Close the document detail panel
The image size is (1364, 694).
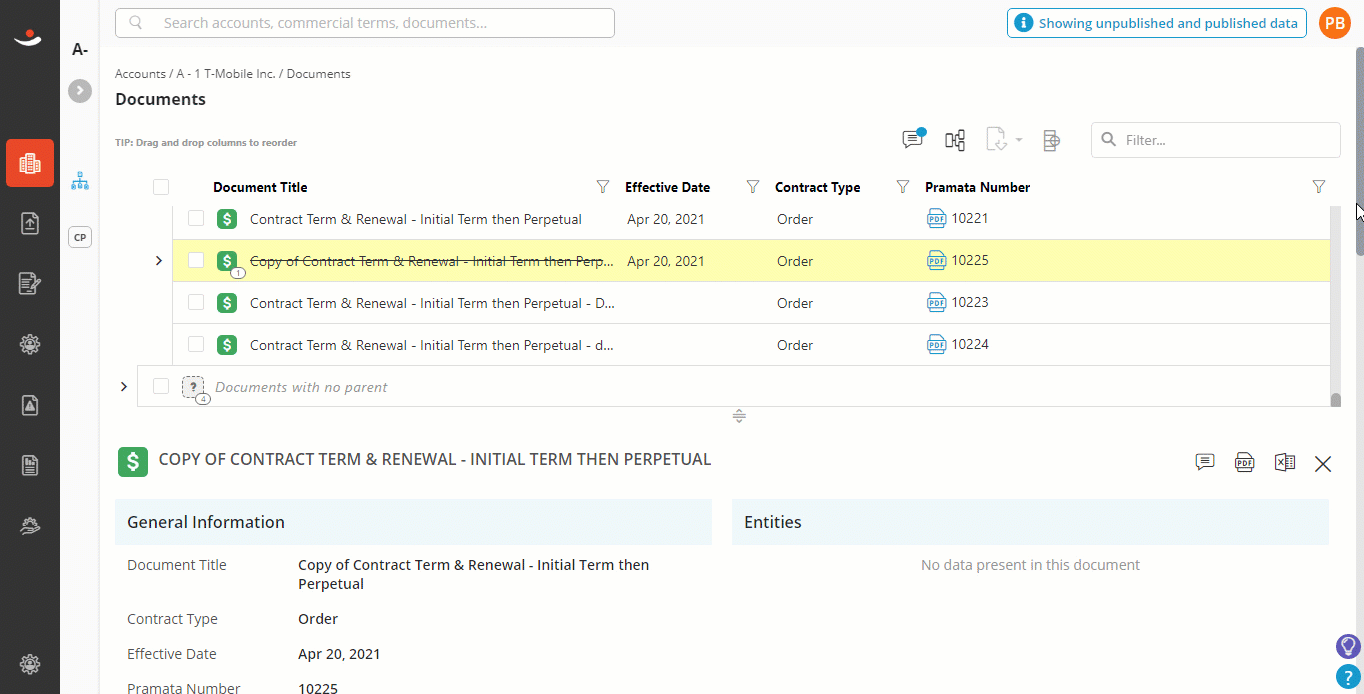[x=1323, y=463]
